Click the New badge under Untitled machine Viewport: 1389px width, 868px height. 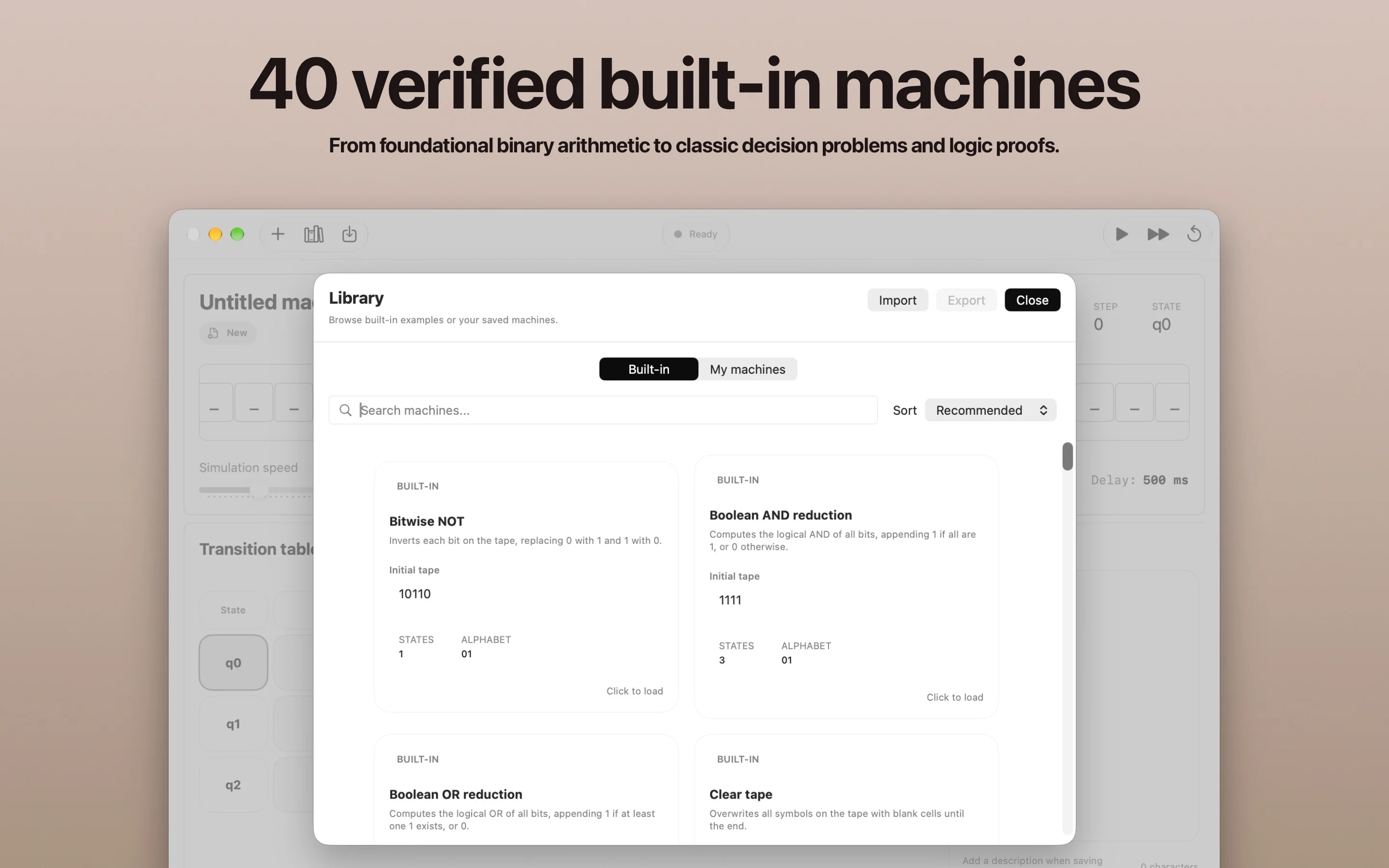click(228, 333)
